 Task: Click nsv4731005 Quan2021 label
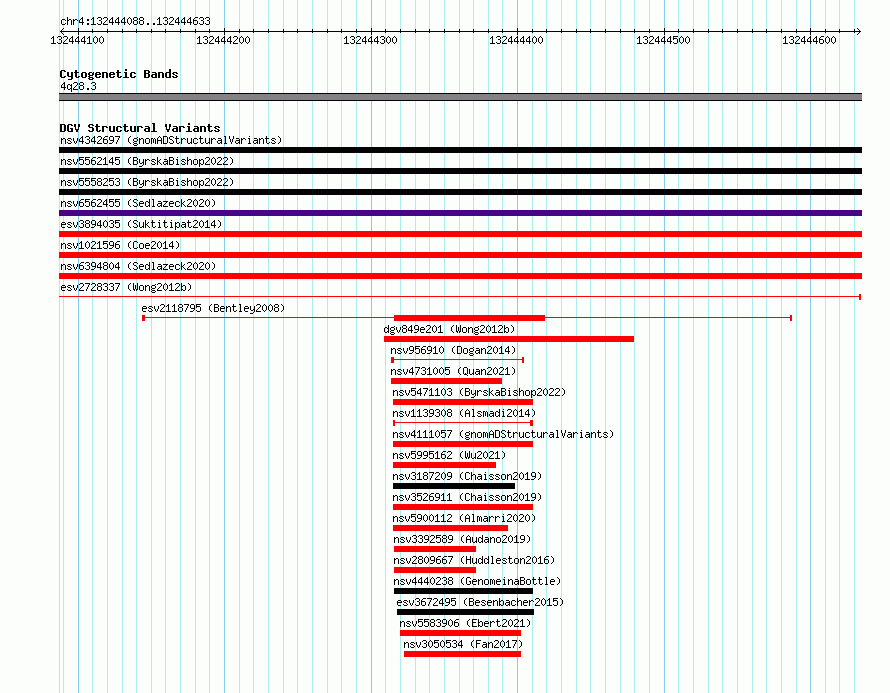pos(453,371)
